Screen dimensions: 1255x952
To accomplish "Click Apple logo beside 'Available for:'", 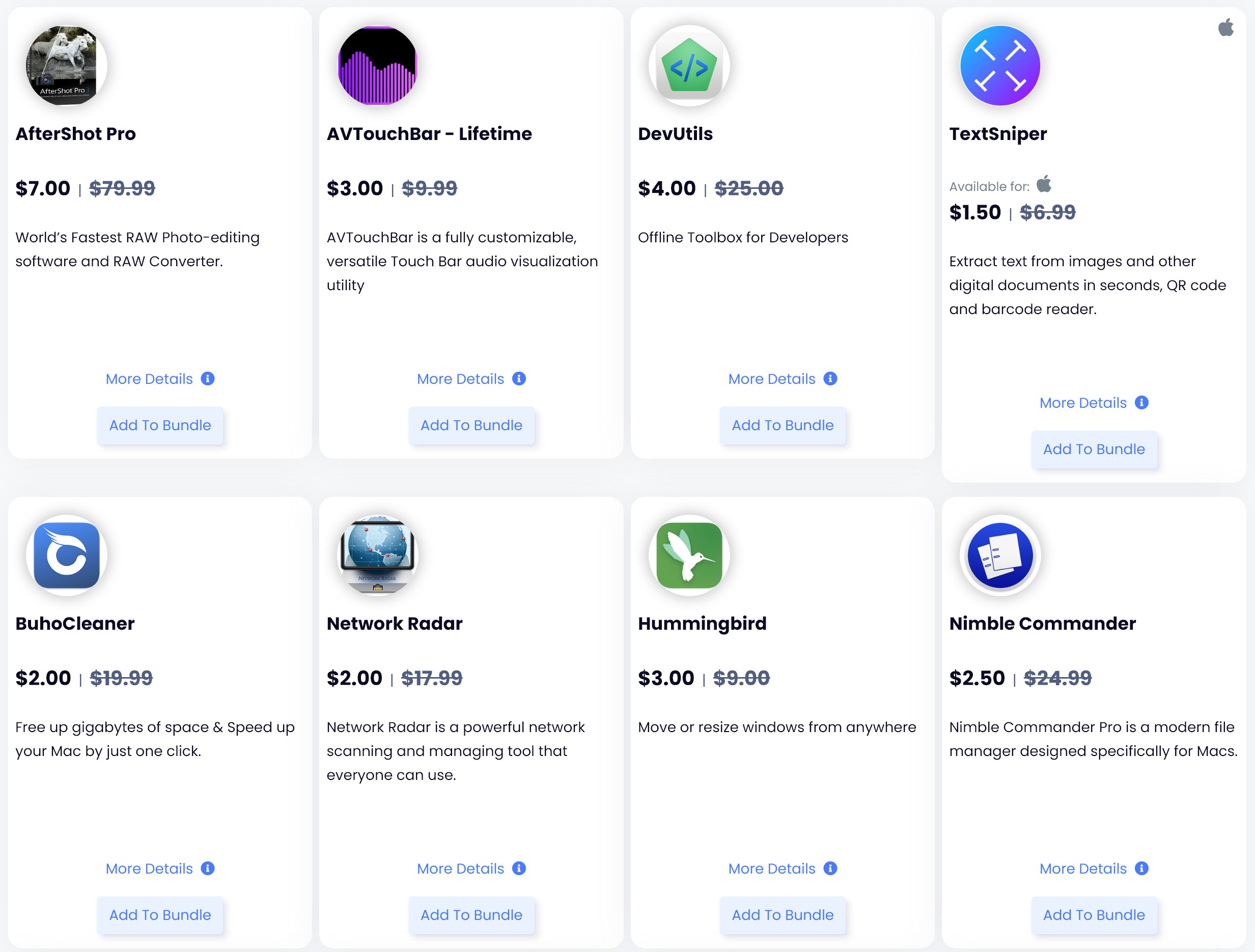I will [x=1044, y=184].
